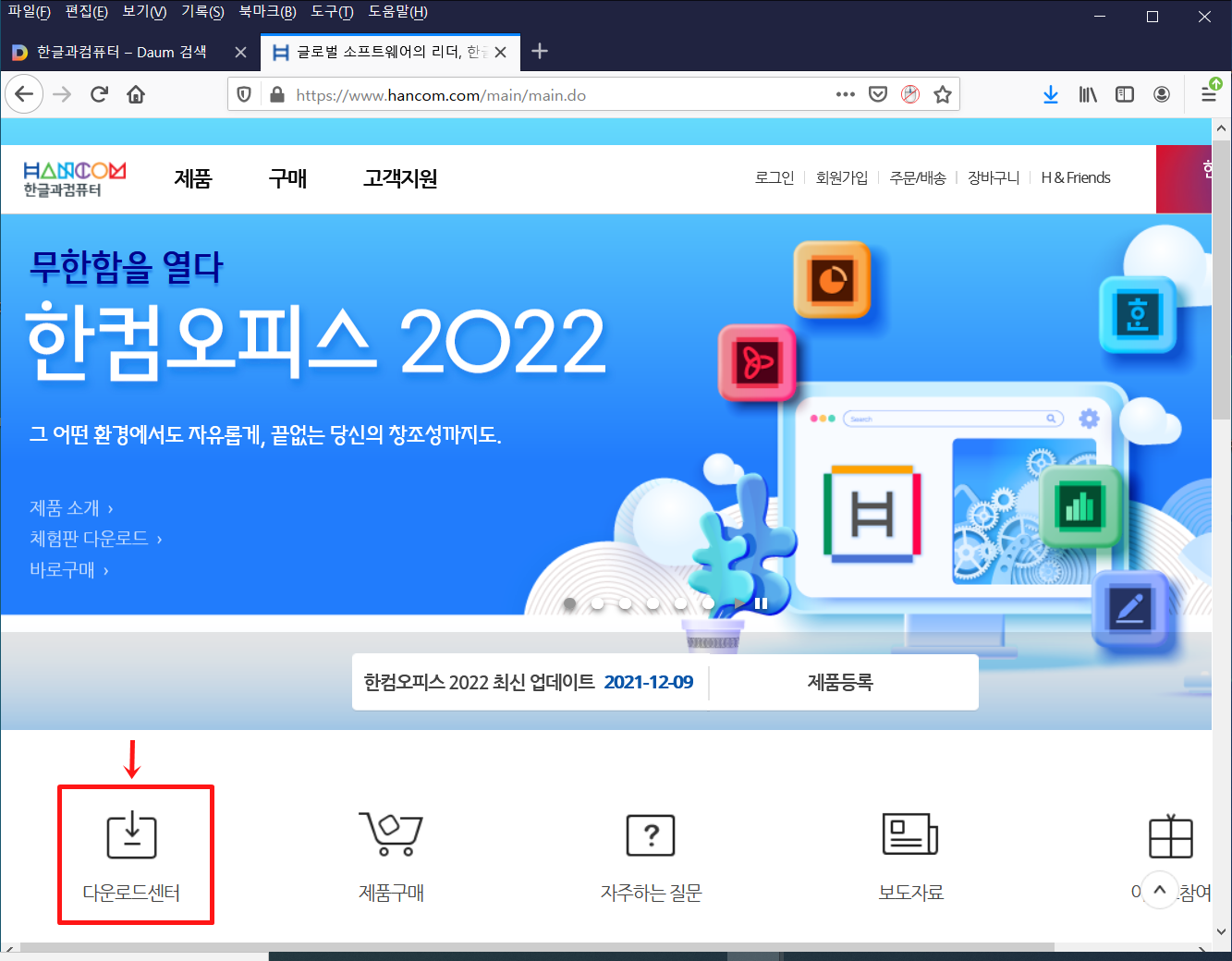Go forward with the browser forward arrow

[62, 94]
